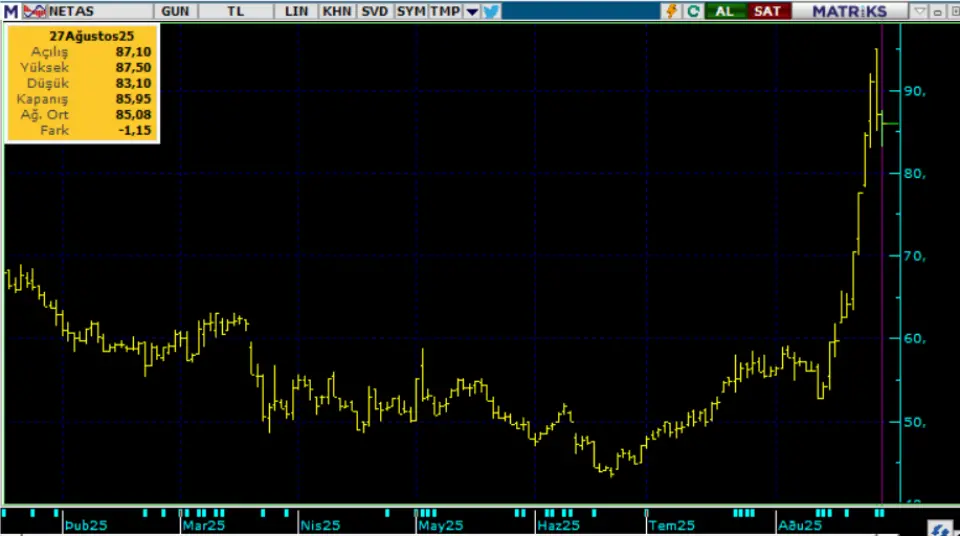Toggle the LIN linear scale button
Image resolution: width=960 pixels, height=536 pixels.
296,11
